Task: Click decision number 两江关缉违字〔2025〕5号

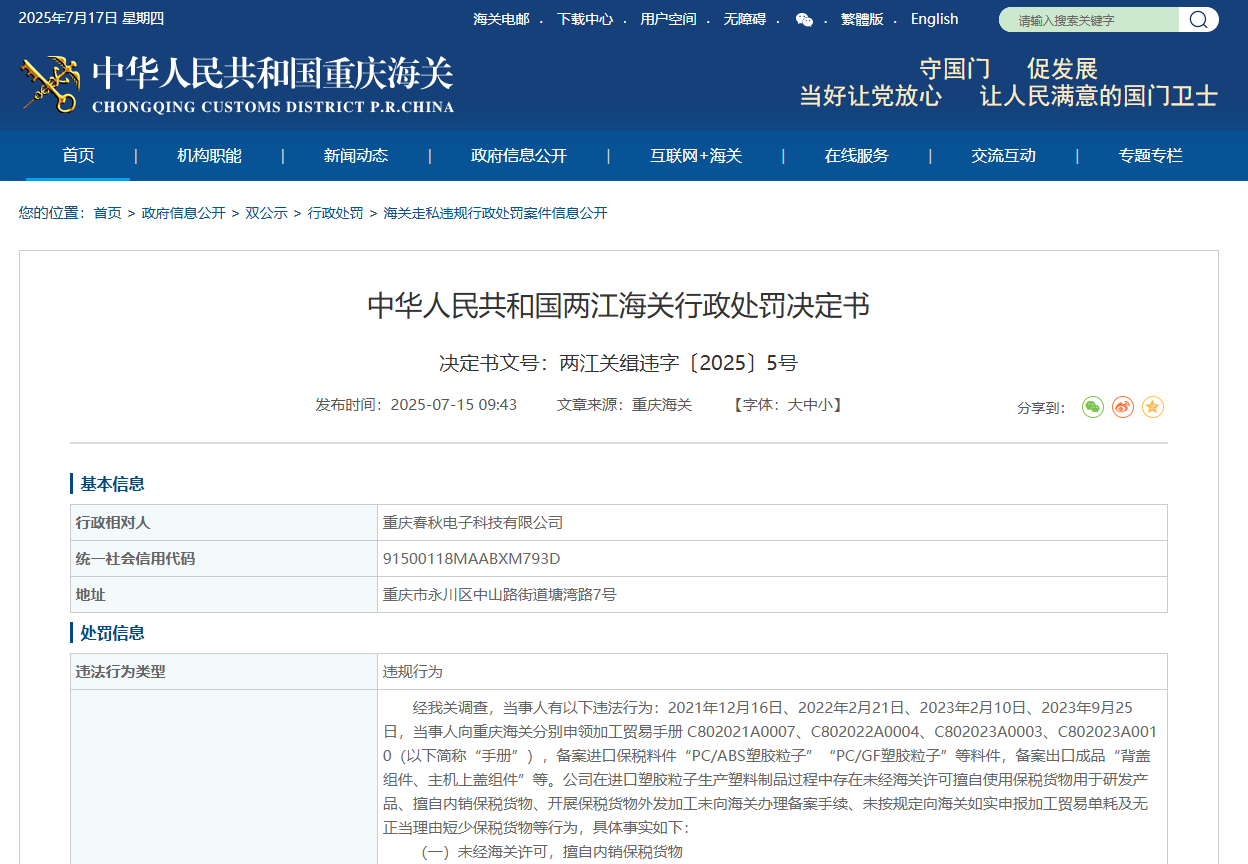Action: pyautogui.click(x=678, y=363)
